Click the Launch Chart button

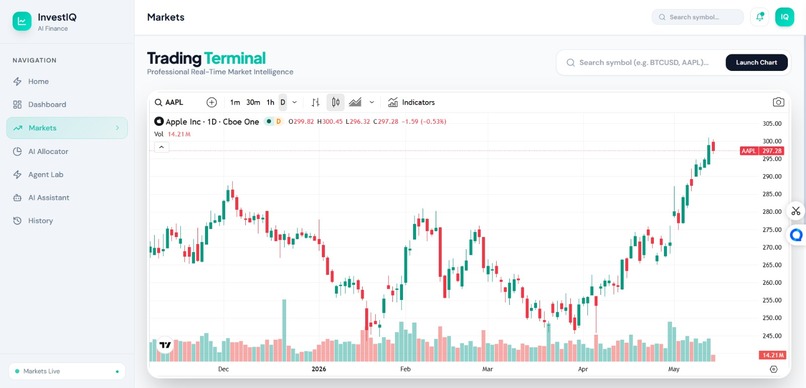click(756, 62)
